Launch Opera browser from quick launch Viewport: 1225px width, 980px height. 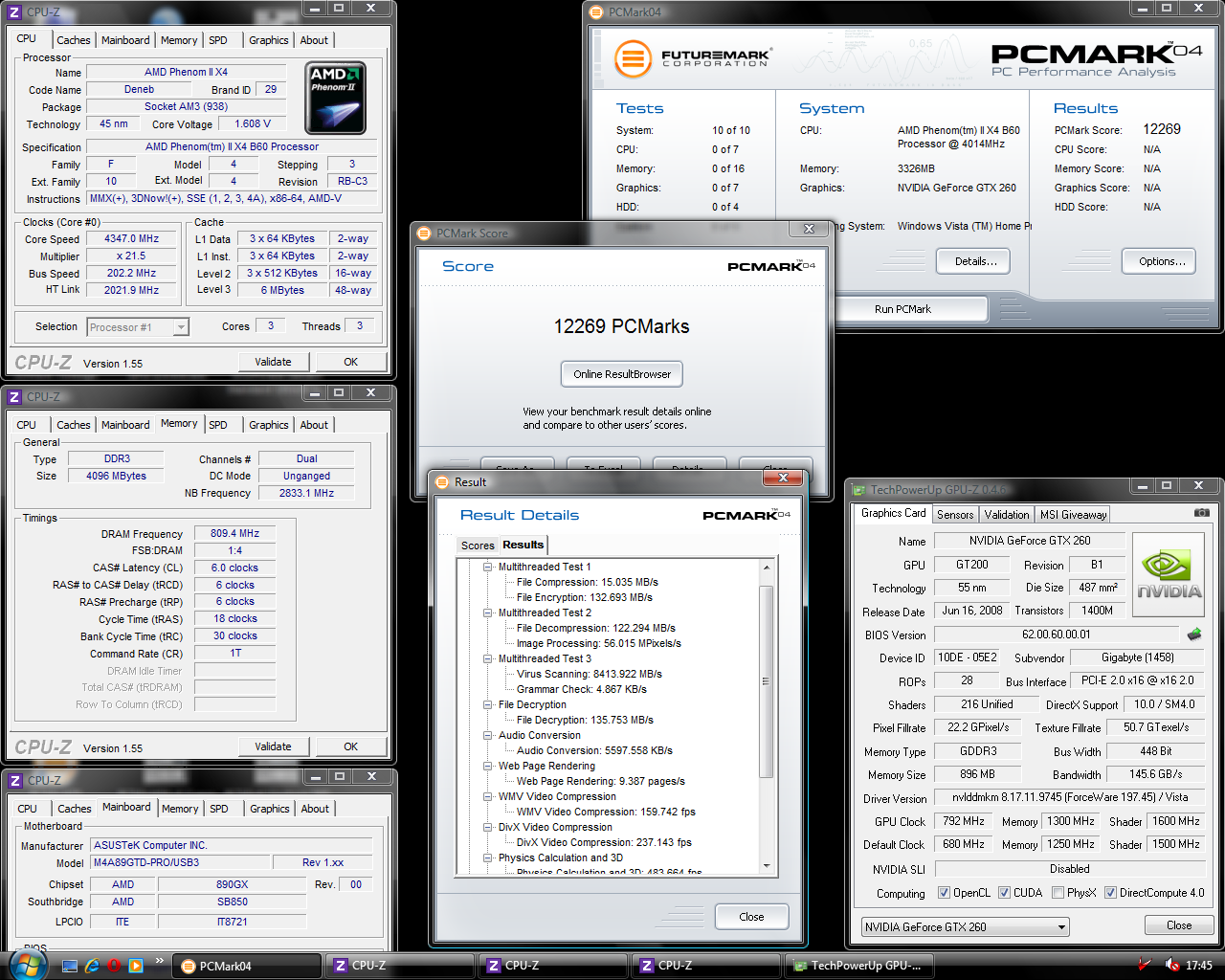click(114, 966)
